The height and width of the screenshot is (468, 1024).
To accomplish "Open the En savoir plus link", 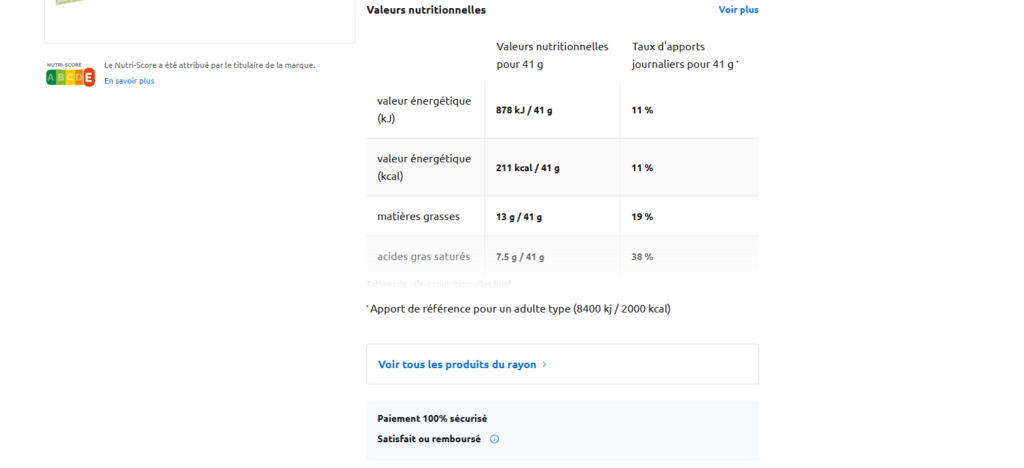I will [x=129, y=81].
